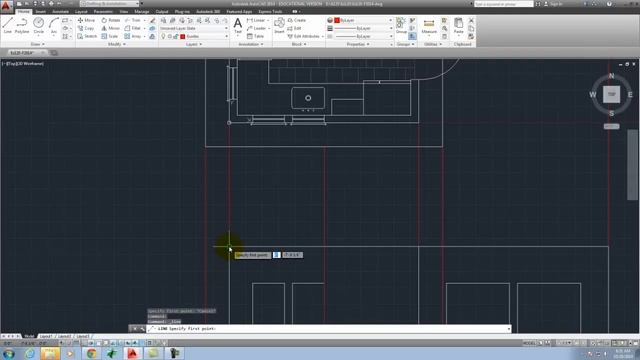Activate the Rotate command
This screenshot has height=360, width=640.
tap(111, 20)
